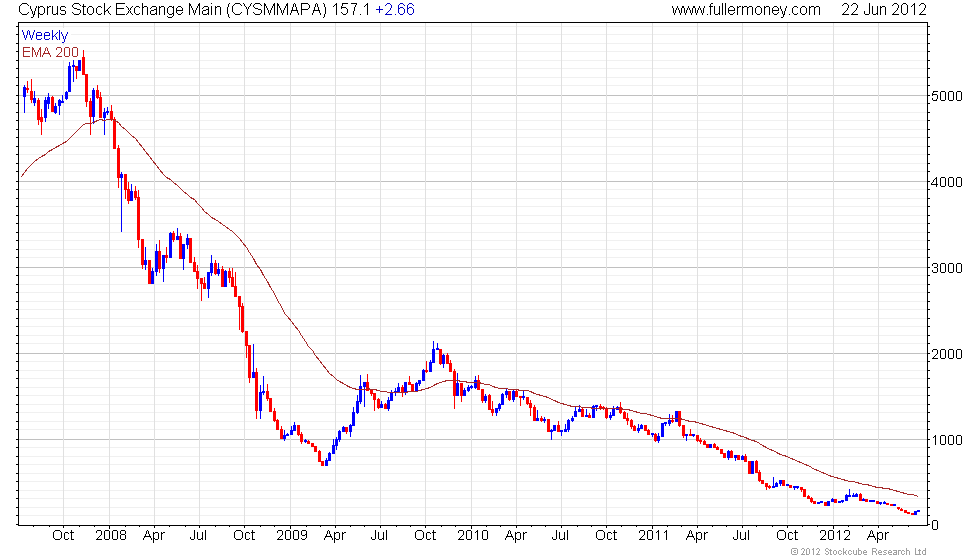Click the chart title "Cyprus Stock Exchange Main (CYSMMAPA)"

point(173,10)
